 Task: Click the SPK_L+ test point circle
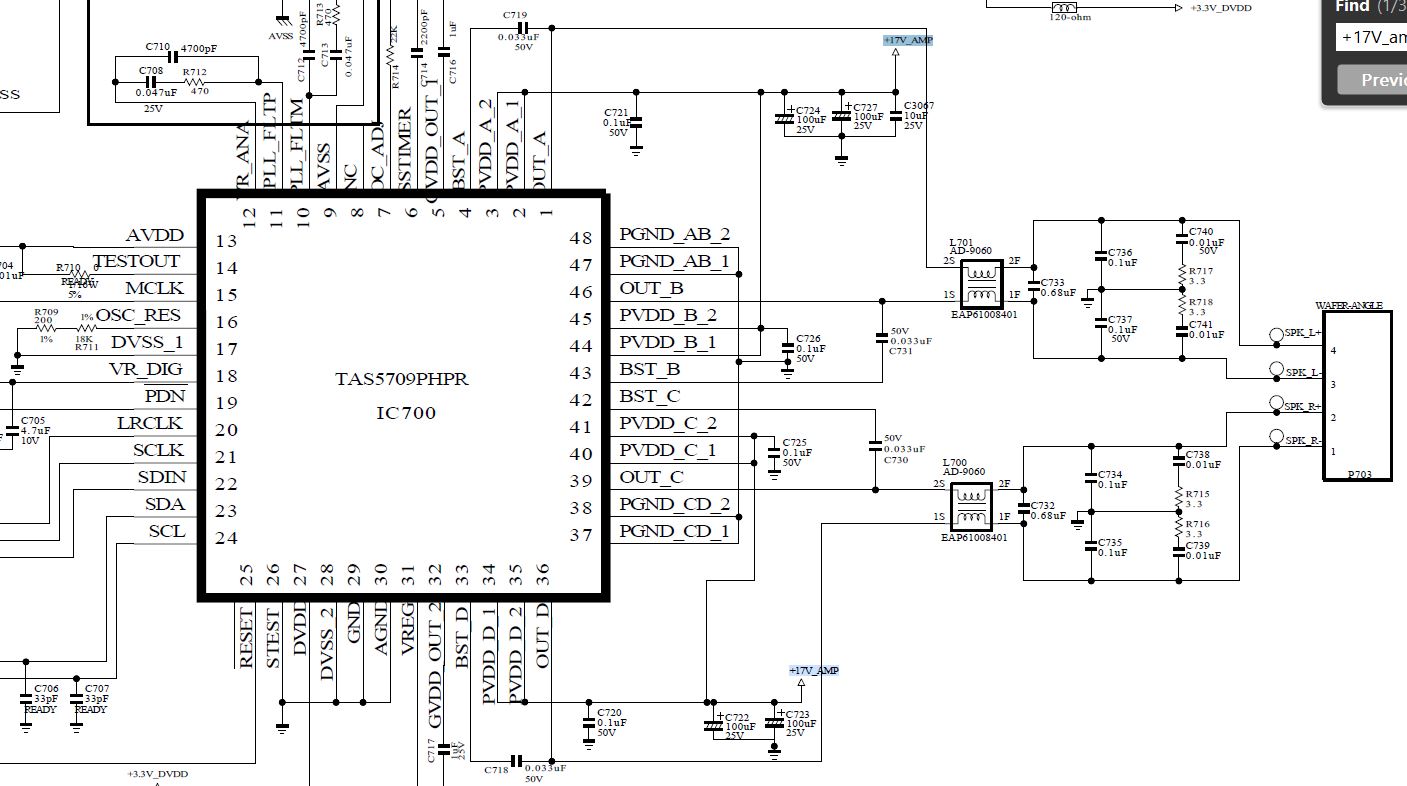1276,335
